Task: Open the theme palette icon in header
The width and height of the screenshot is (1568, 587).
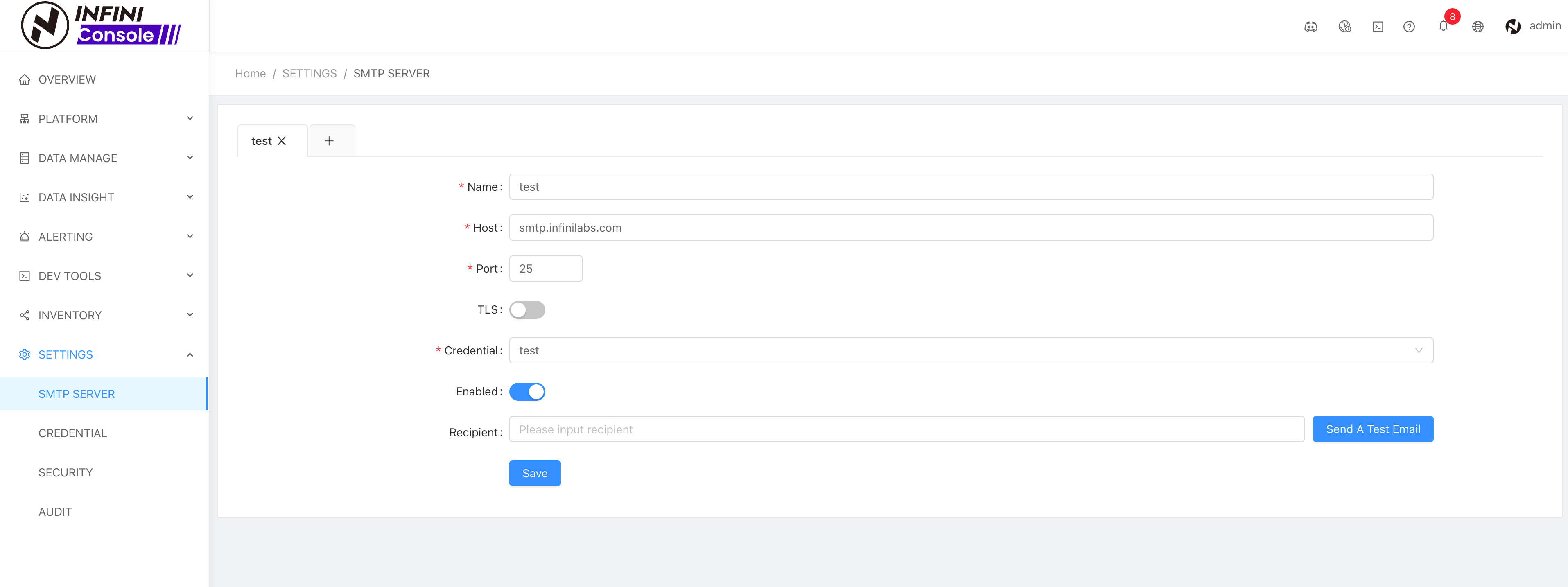Action: 1344,26
